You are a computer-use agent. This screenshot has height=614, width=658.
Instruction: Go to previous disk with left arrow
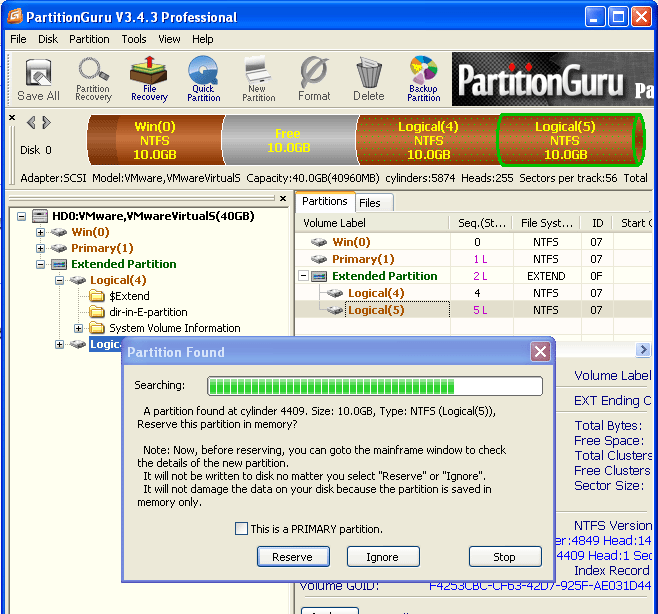(x=31, y=123)
